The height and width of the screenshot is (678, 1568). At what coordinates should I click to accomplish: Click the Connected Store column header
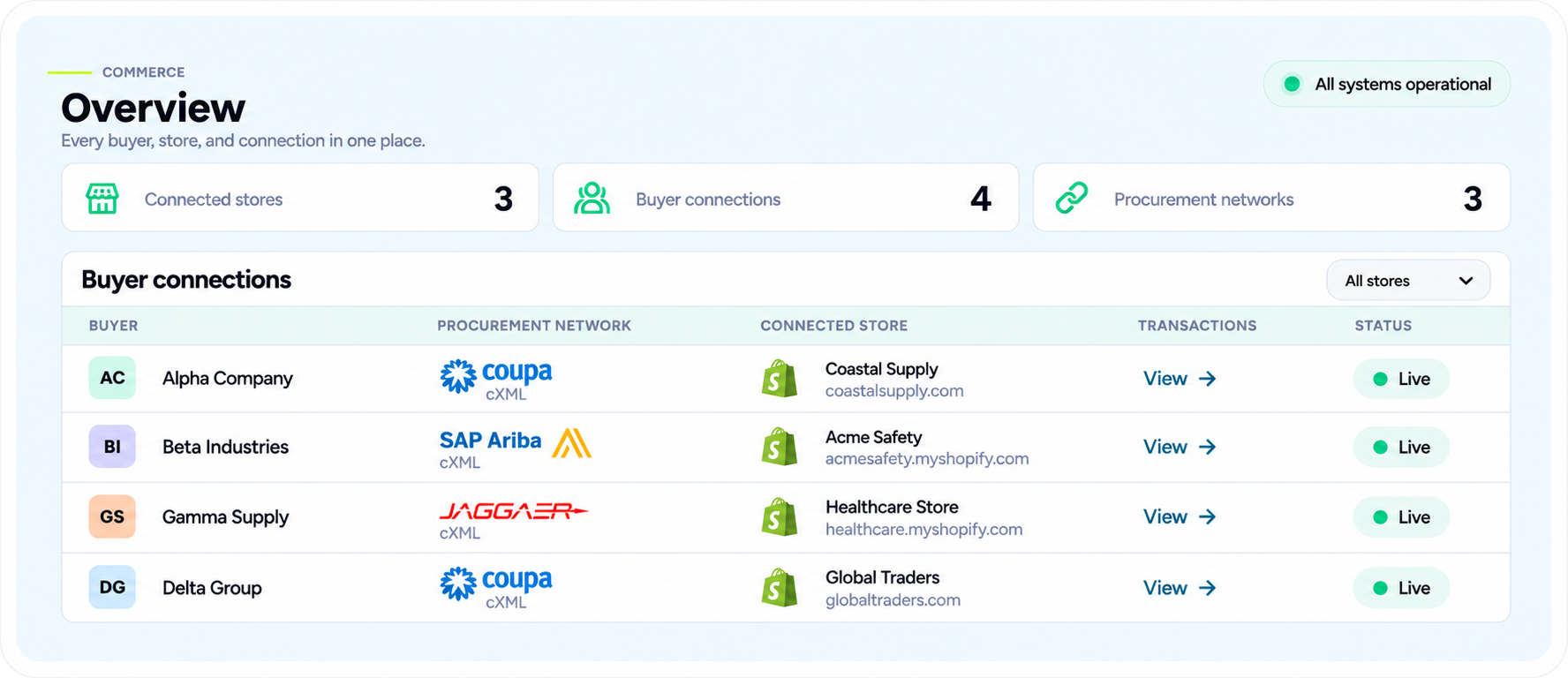(x=834, y=326)
